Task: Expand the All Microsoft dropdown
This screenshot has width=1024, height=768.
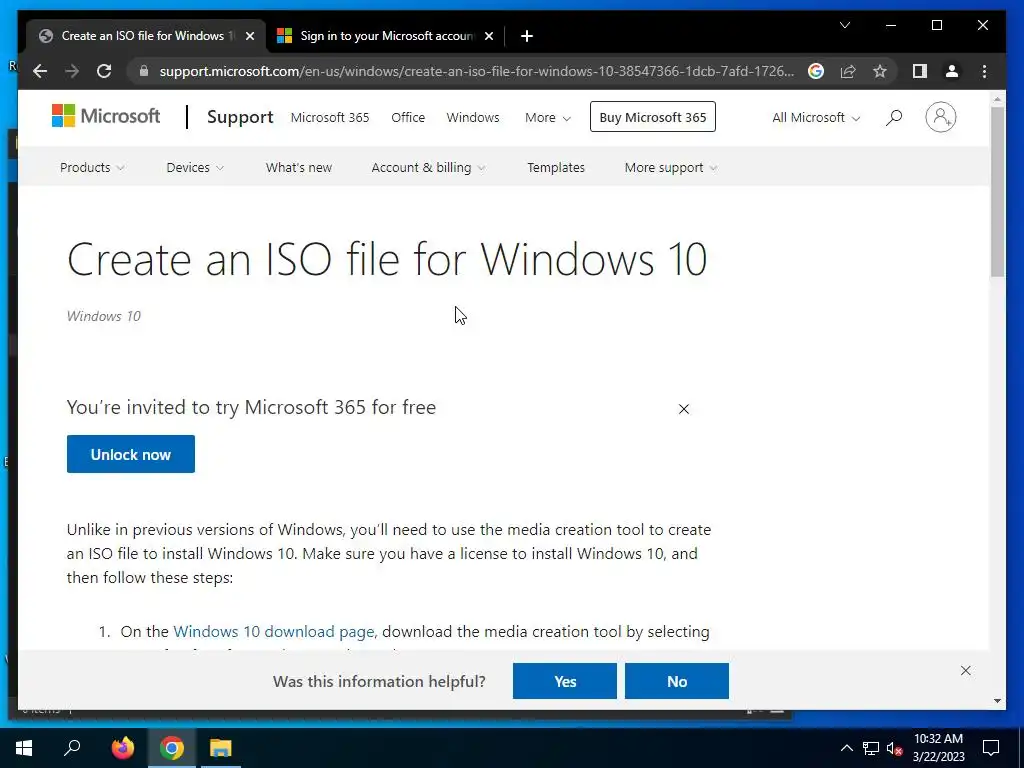Action: [816, 118]
